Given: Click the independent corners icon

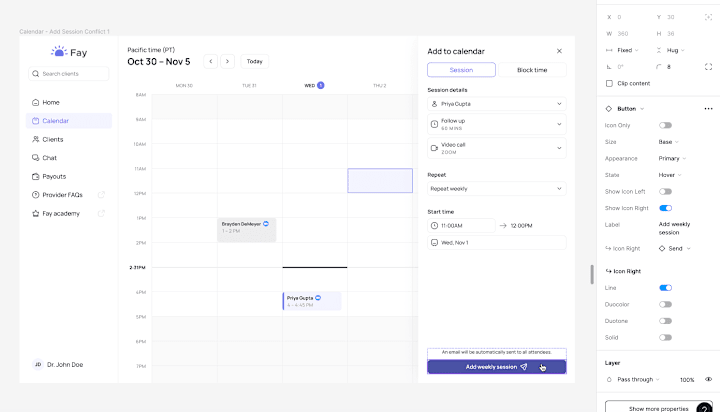Looking at the screenshot, I should (708, 67).
